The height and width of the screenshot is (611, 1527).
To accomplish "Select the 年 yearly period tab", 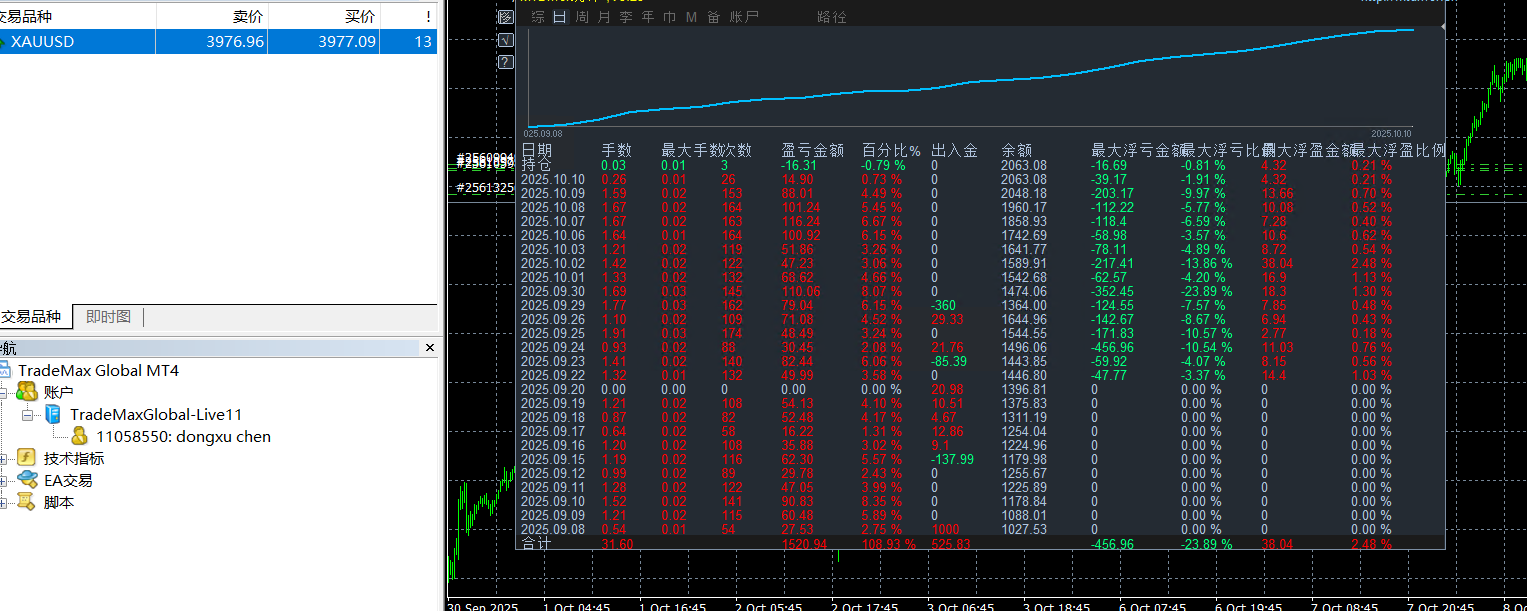I will point(648,17).
